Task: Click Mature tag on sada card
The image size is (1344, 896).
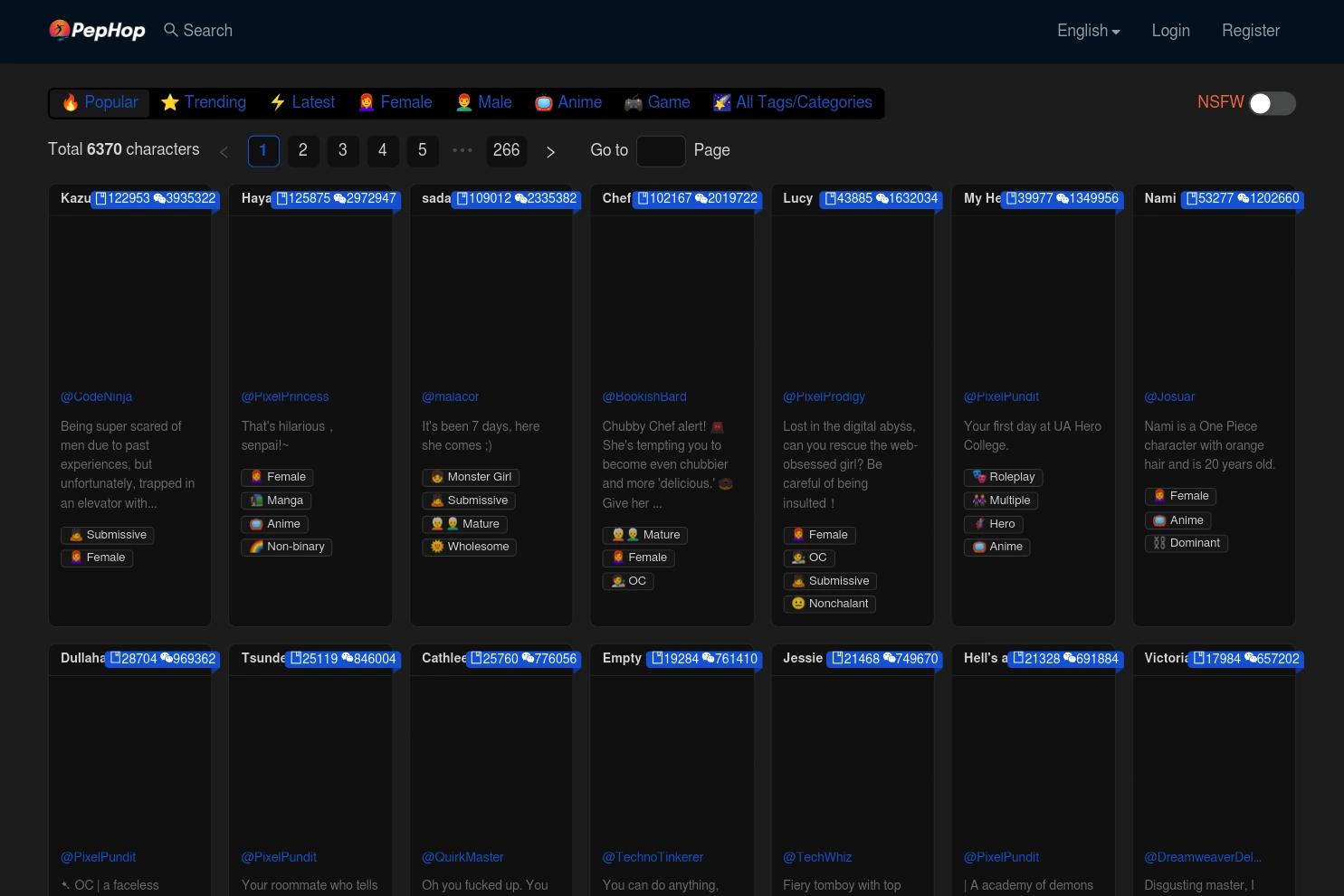Action: 464,524
